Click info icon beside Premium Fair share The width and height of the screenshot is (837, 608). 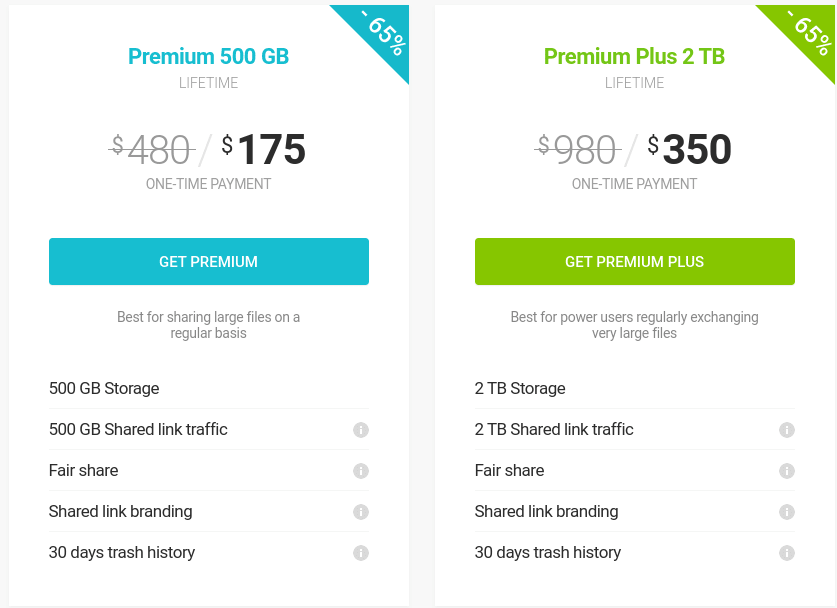tap(361, 471)
